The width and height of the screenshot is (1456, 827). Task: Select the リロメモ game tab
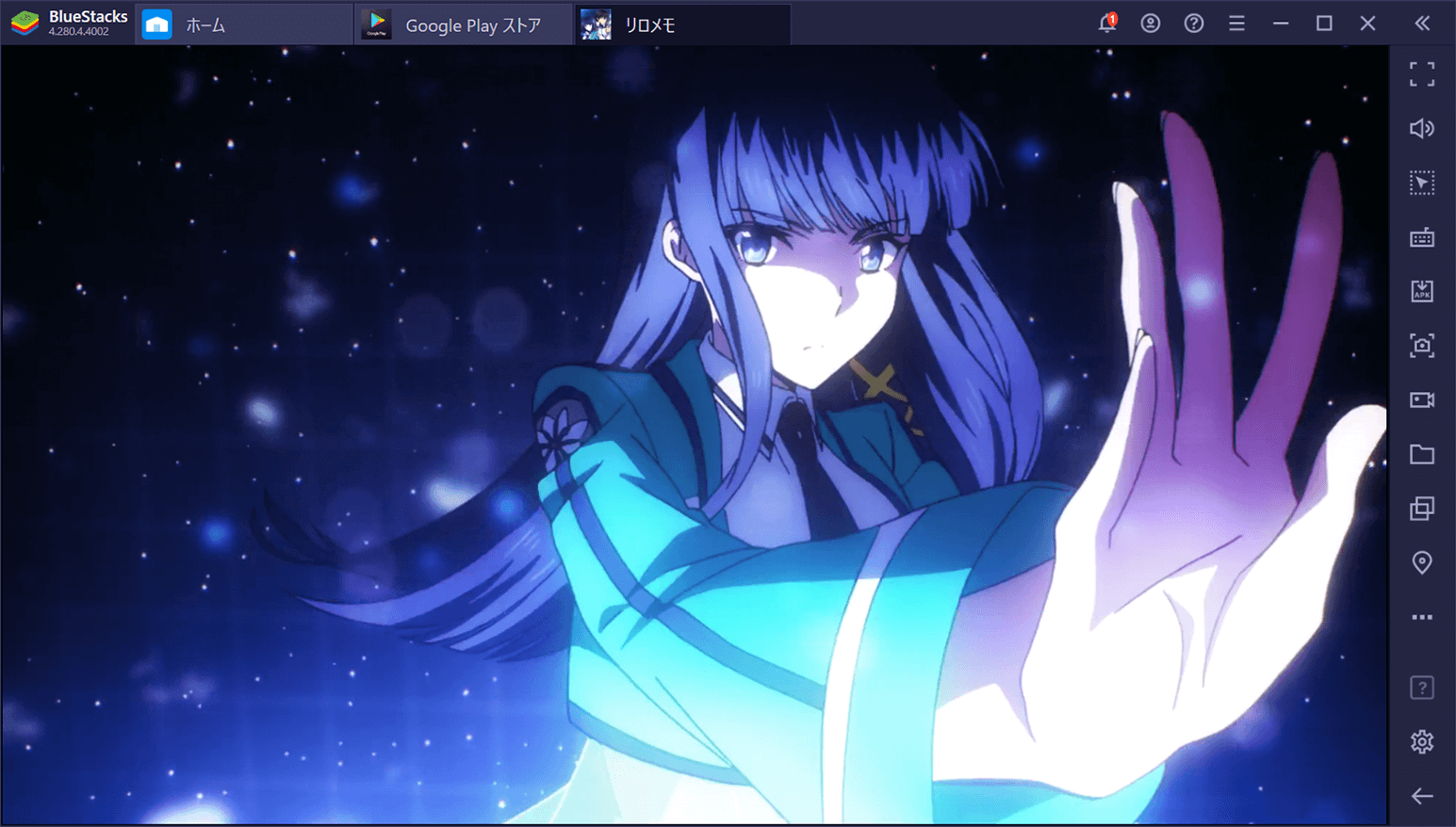coord(681,24)
